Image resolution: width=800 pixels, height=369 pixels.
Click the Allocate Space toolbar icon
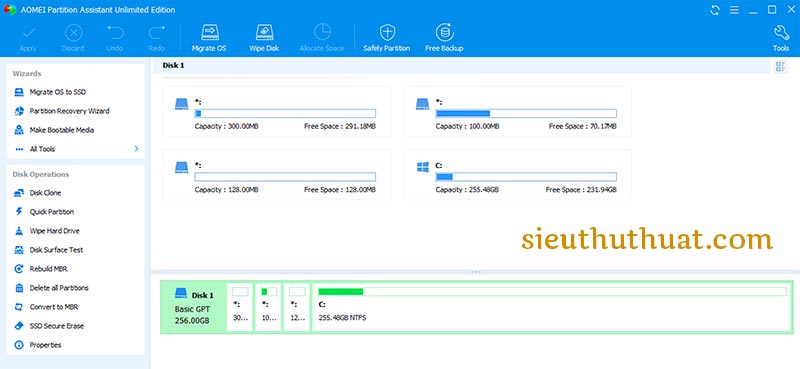[322, 38]
